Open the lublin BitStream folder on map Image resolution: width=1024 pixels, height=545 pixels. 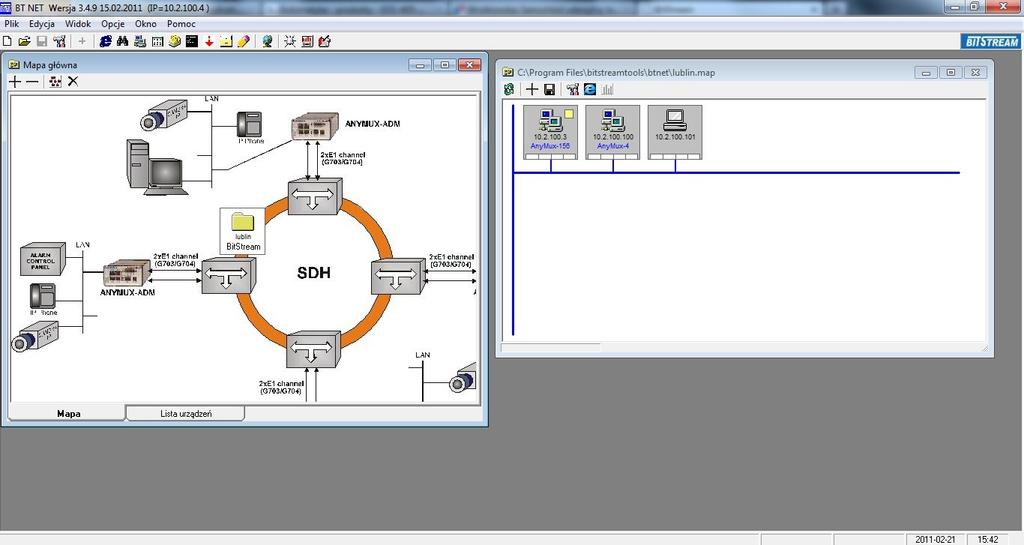click(243, 231)
